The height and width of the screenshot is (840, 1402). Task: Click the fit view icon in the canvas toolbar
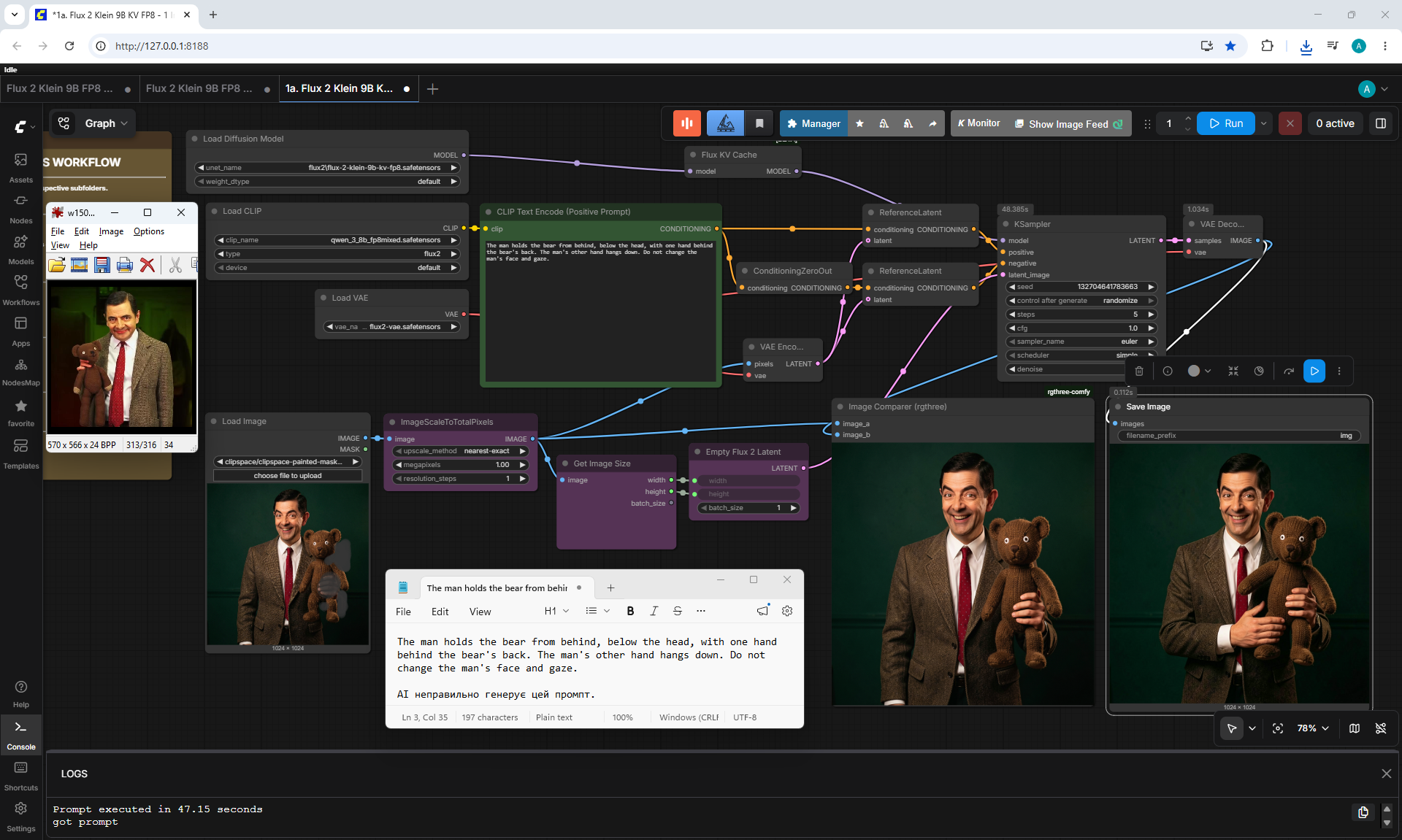(x=1278, y=728)
